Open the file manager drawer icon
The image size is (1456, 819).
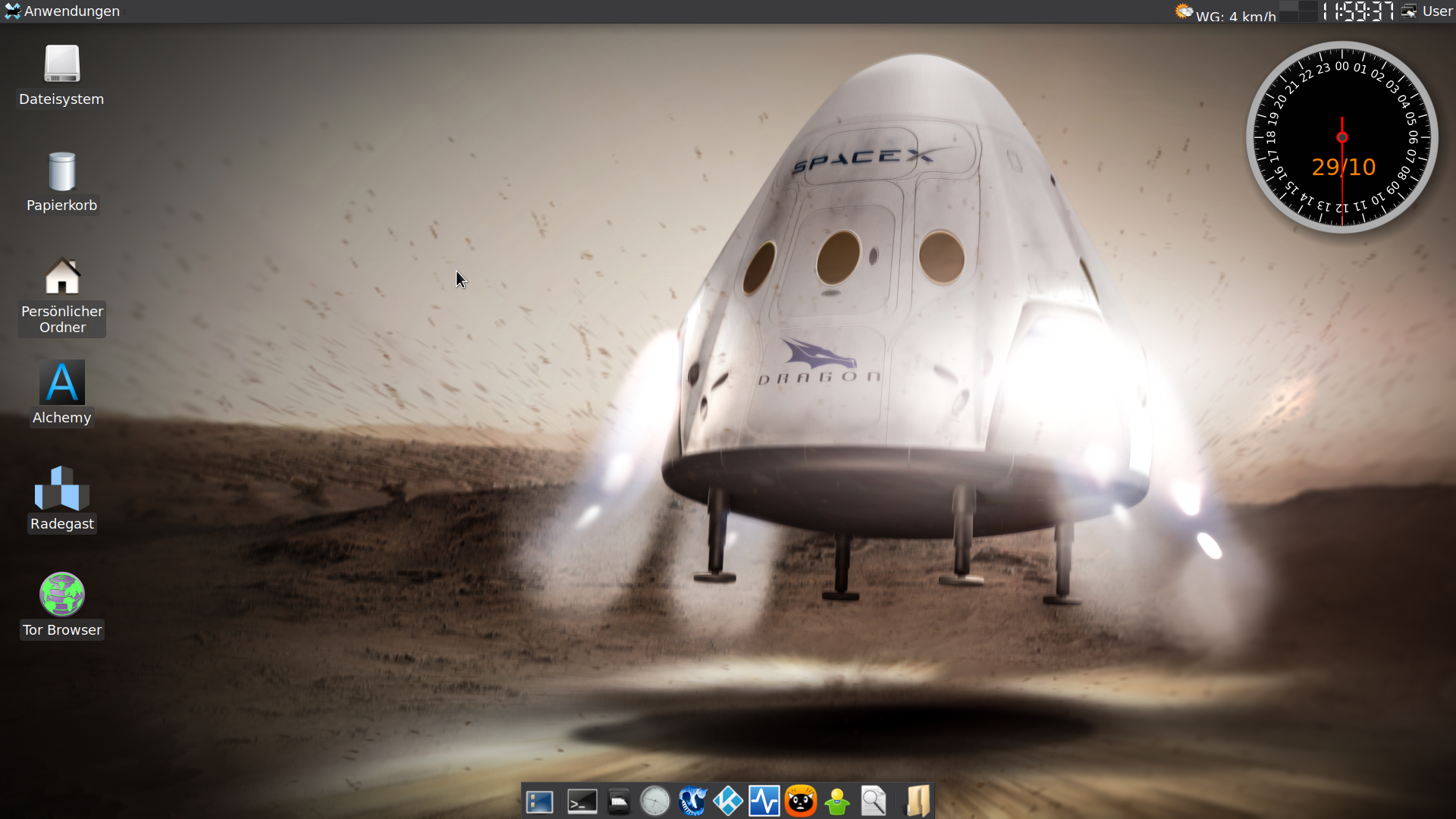pos(619,802)
